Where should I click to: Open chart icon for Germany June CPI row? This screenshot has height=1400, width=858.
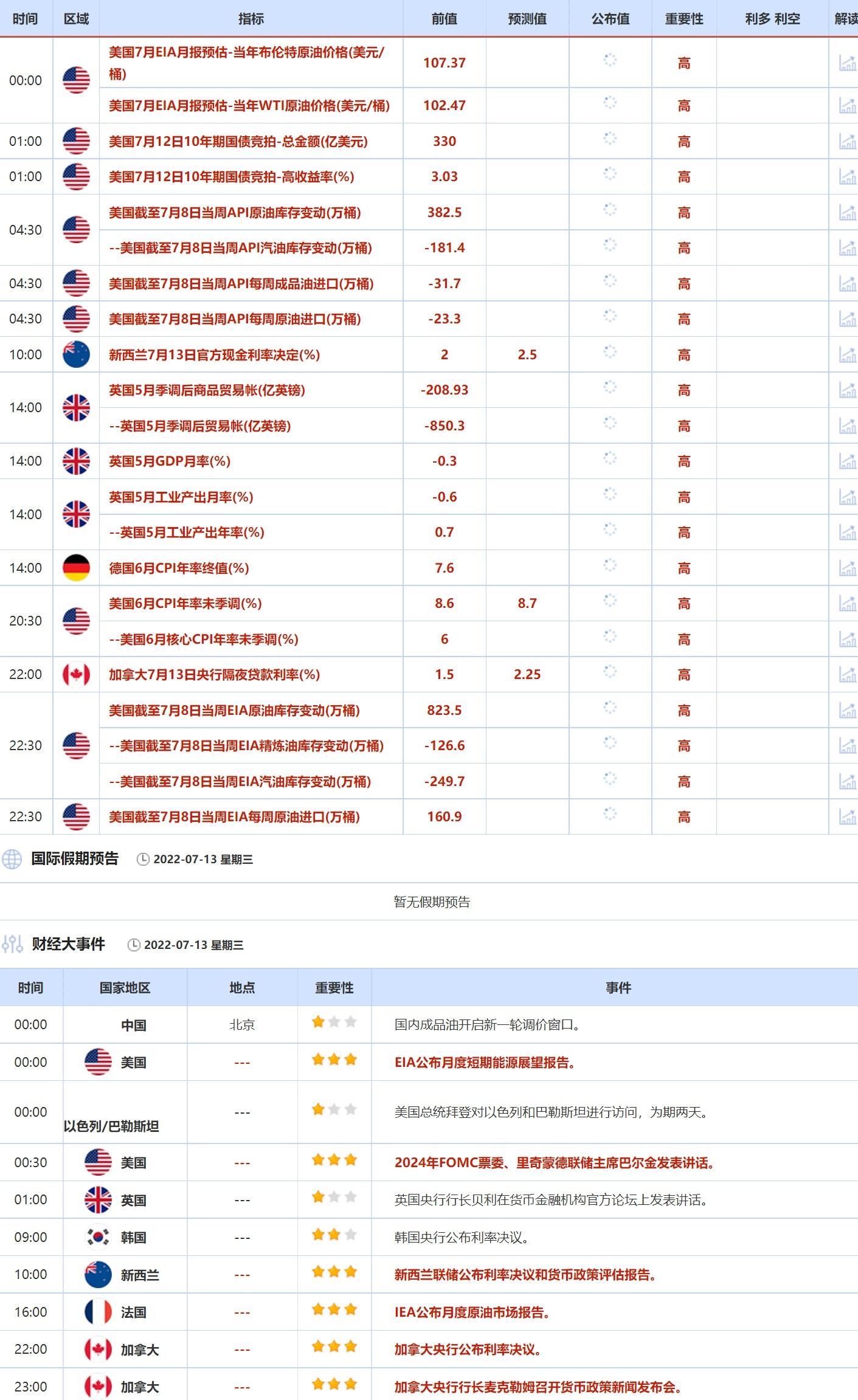[x=847, y=568]
